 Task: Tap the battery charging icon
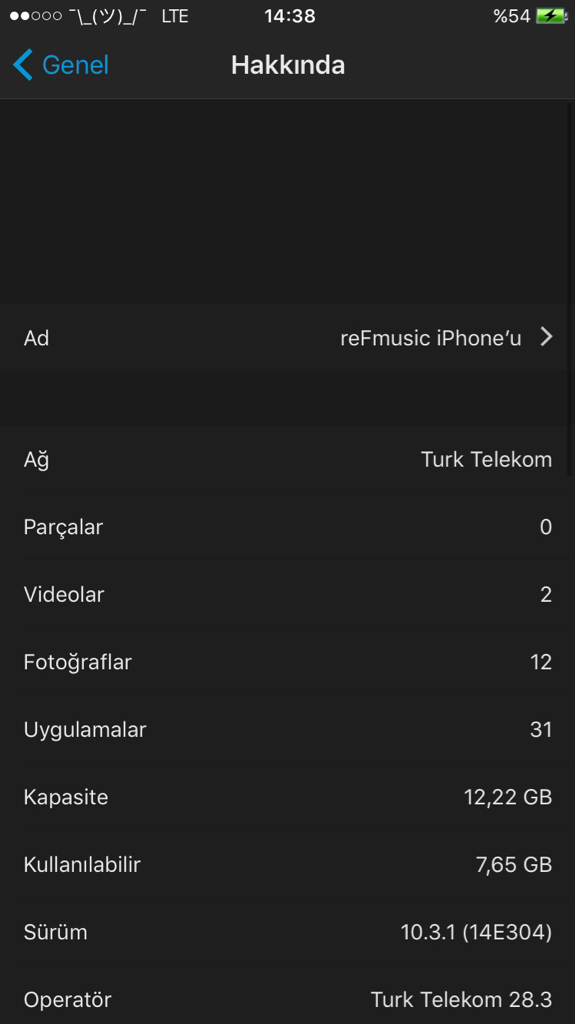(x=551, y=16)
